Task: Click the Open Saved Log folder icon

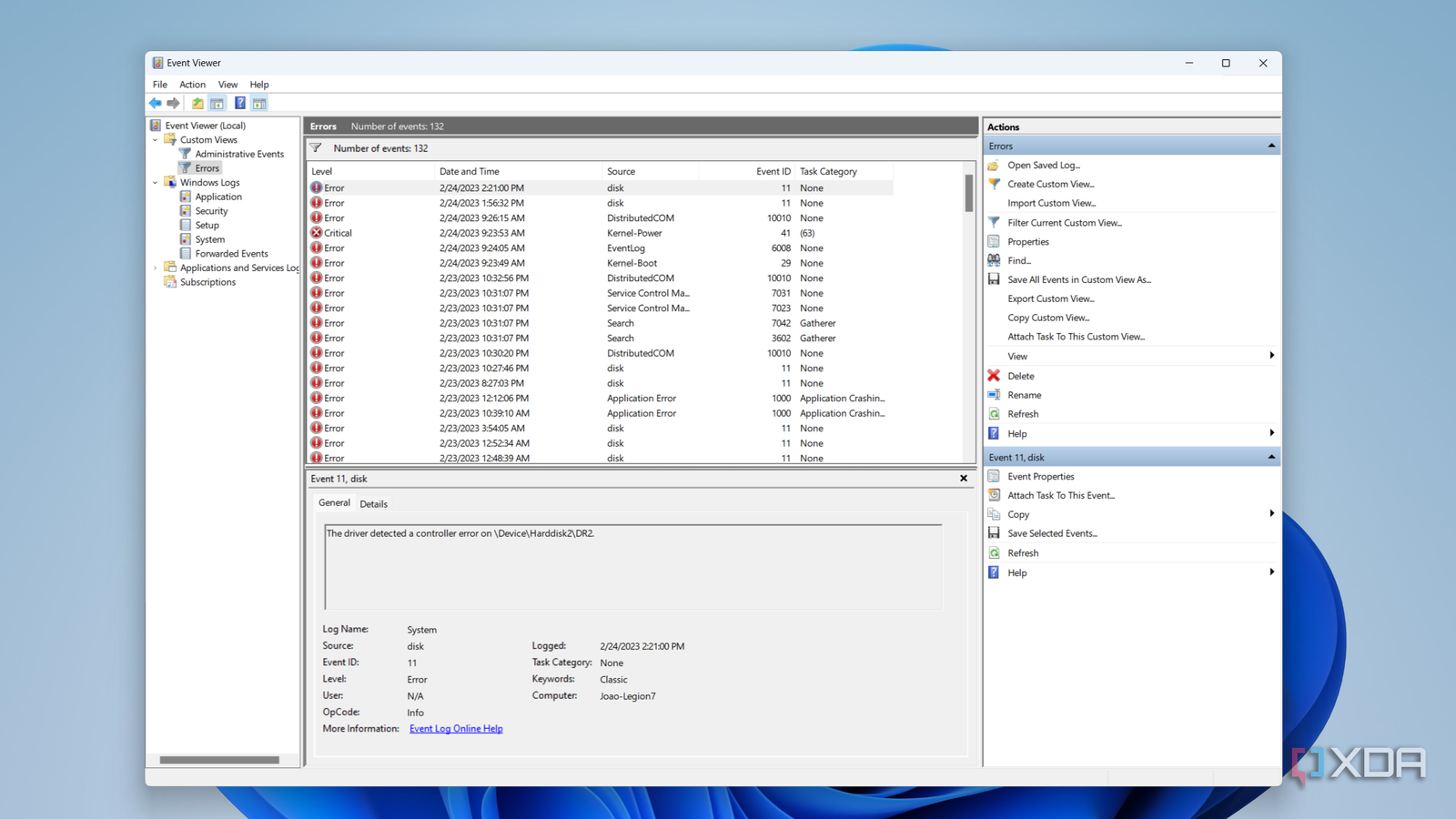Action: (994, 166)
